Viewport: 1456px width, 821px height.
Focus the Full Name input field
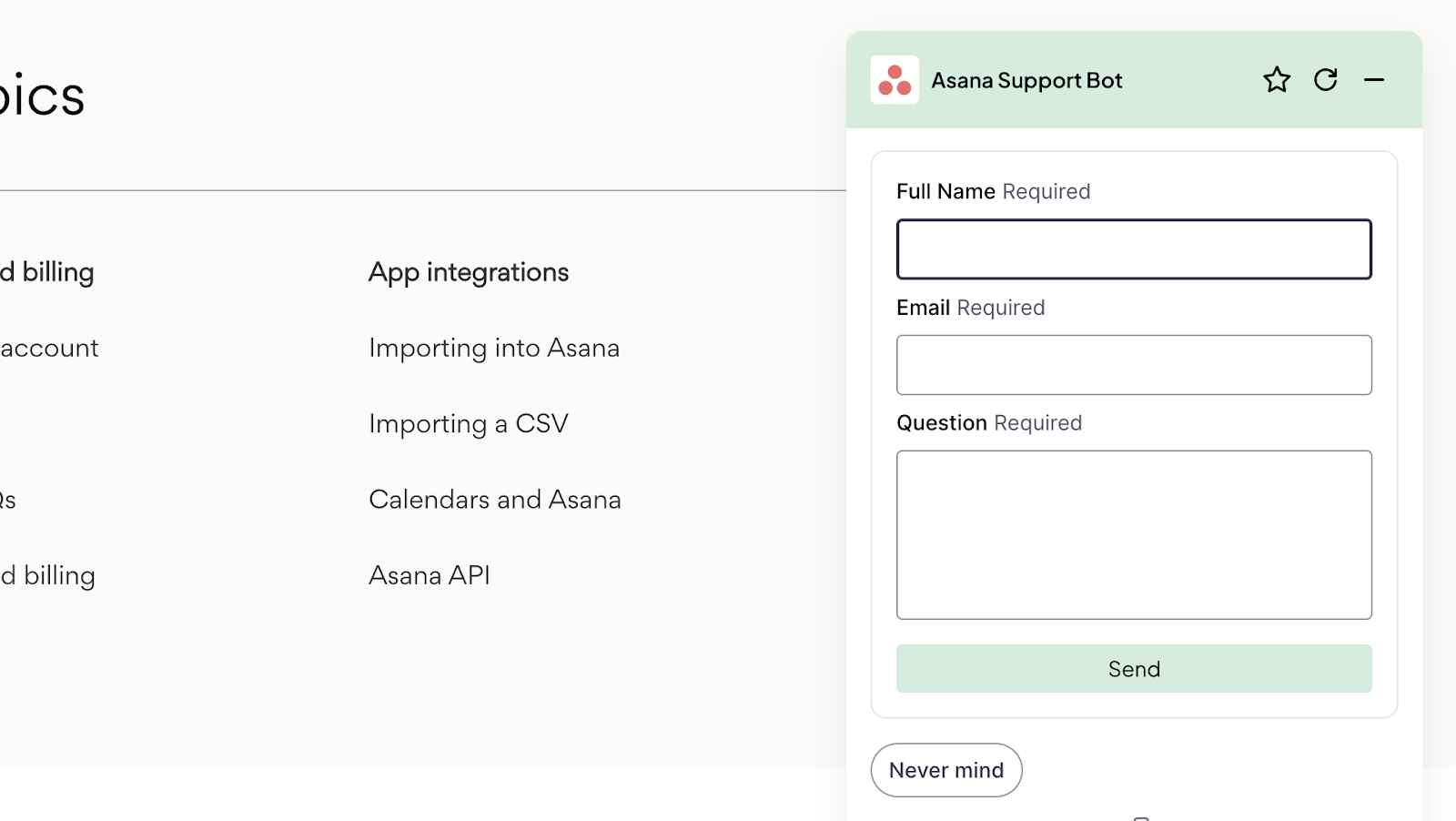point(1134,249)
